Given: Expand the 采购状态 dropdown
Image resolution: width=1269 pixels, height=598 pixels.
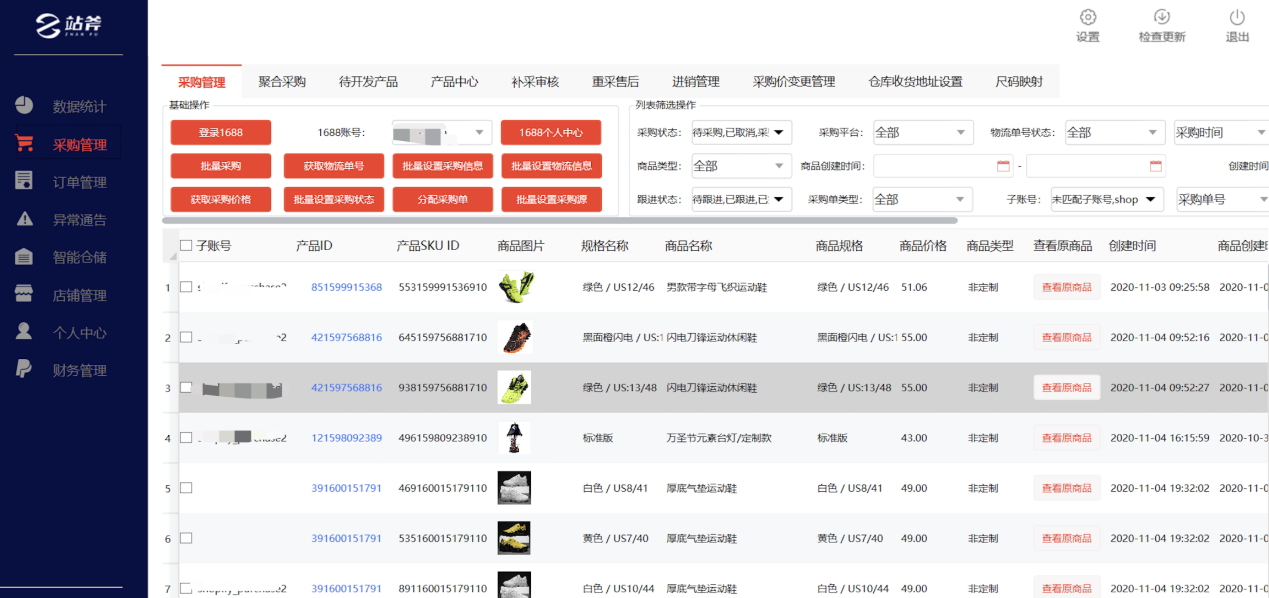Looking at the screenshot, I should 778,132.
